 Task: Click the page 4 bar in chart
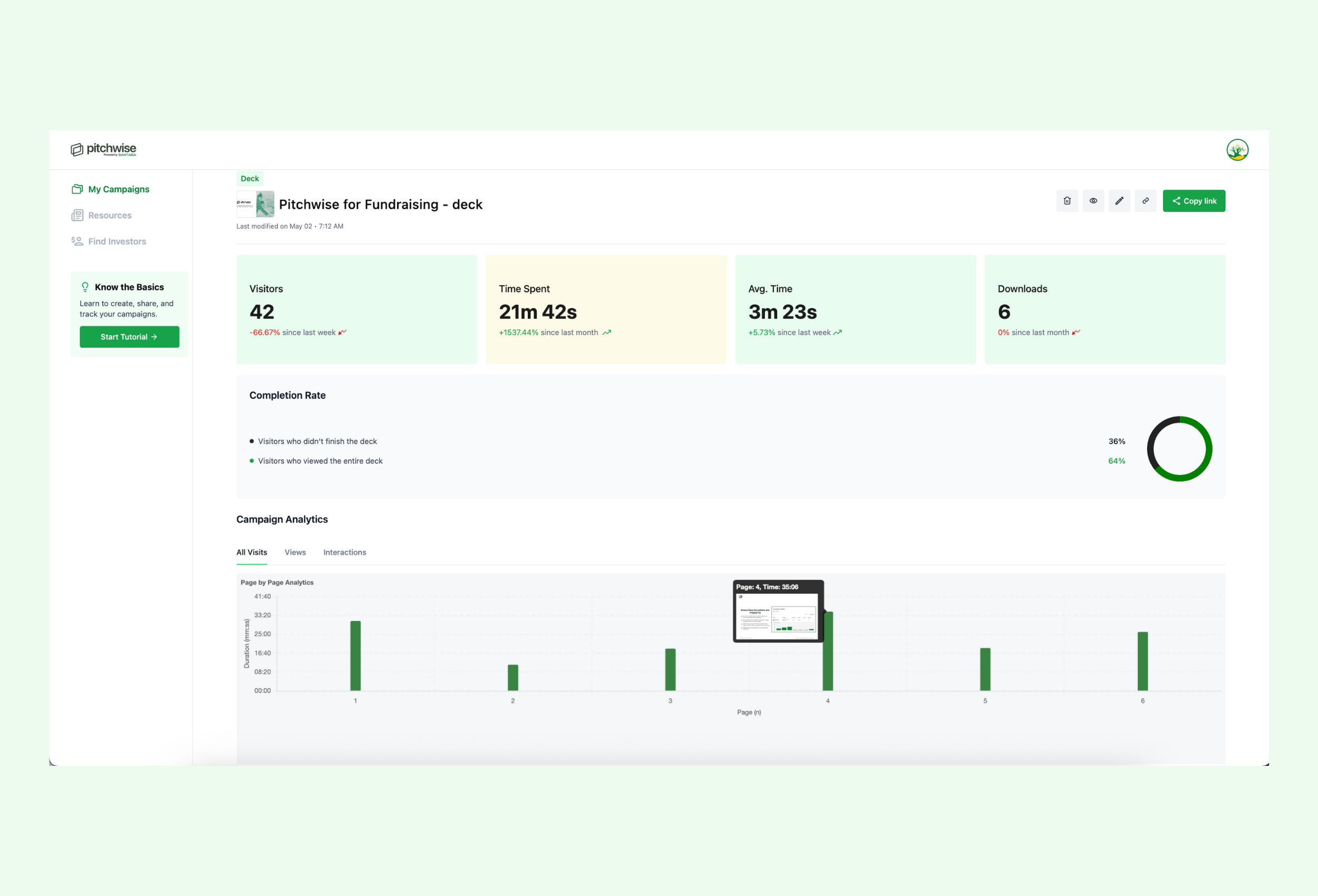[828, 664]
